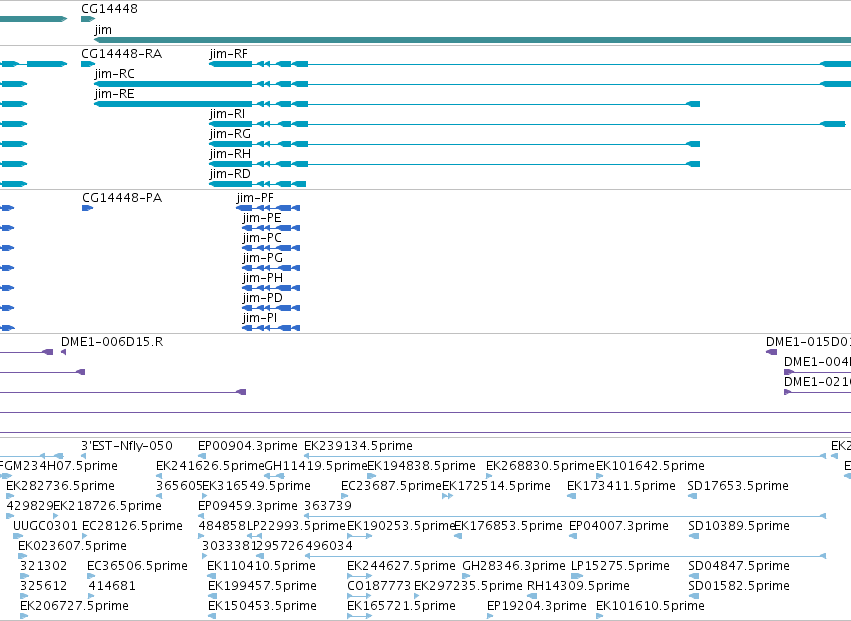Click the EK239134.5prime EST label

(x=358, y=446)
